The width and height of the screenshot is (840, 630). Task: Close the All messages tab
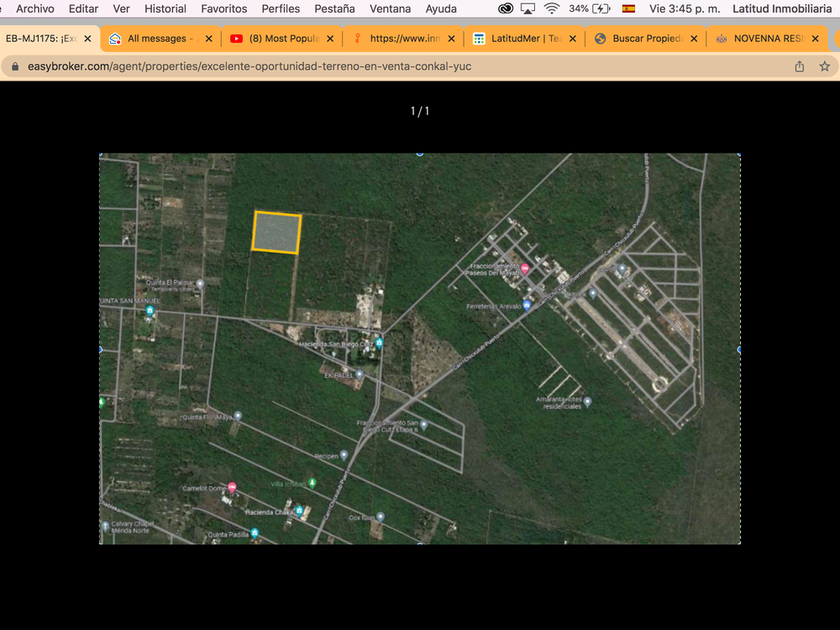point(209,39)
